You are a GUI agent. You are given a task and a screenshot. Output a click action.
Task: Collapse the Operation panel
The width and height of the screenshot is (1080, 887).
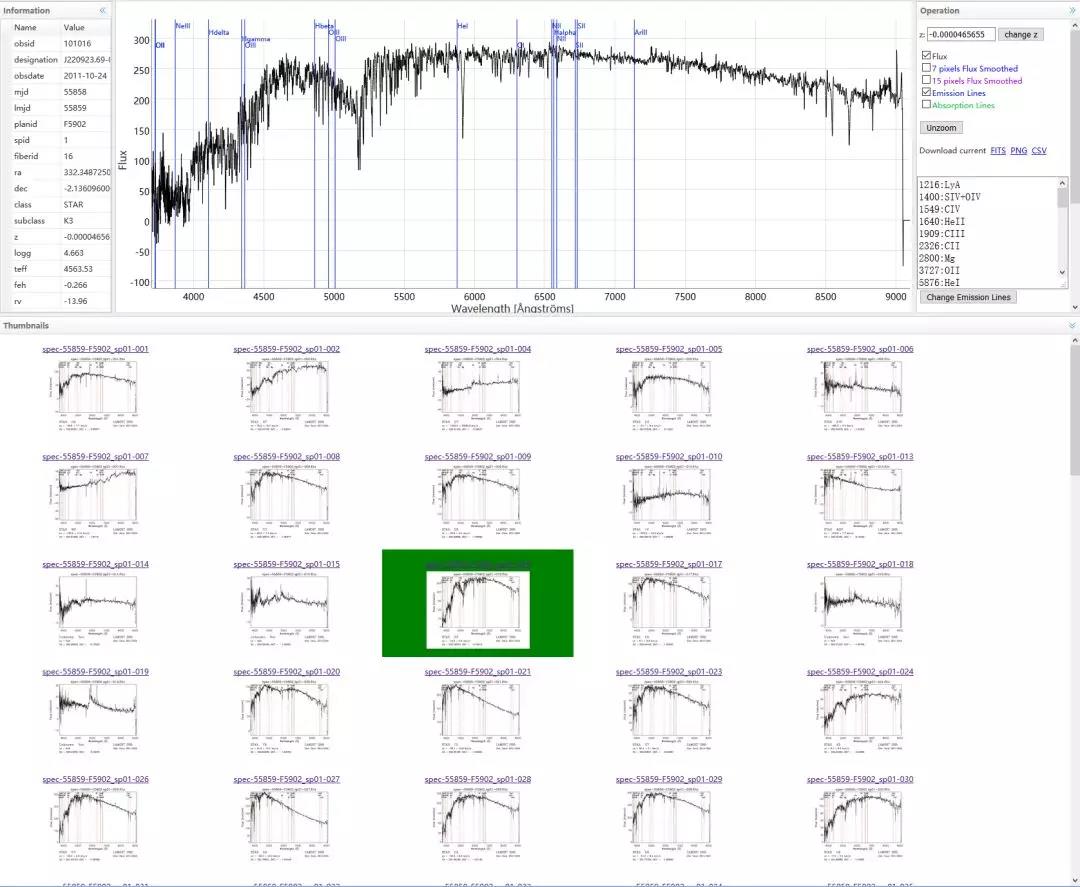coord(1072,10)
